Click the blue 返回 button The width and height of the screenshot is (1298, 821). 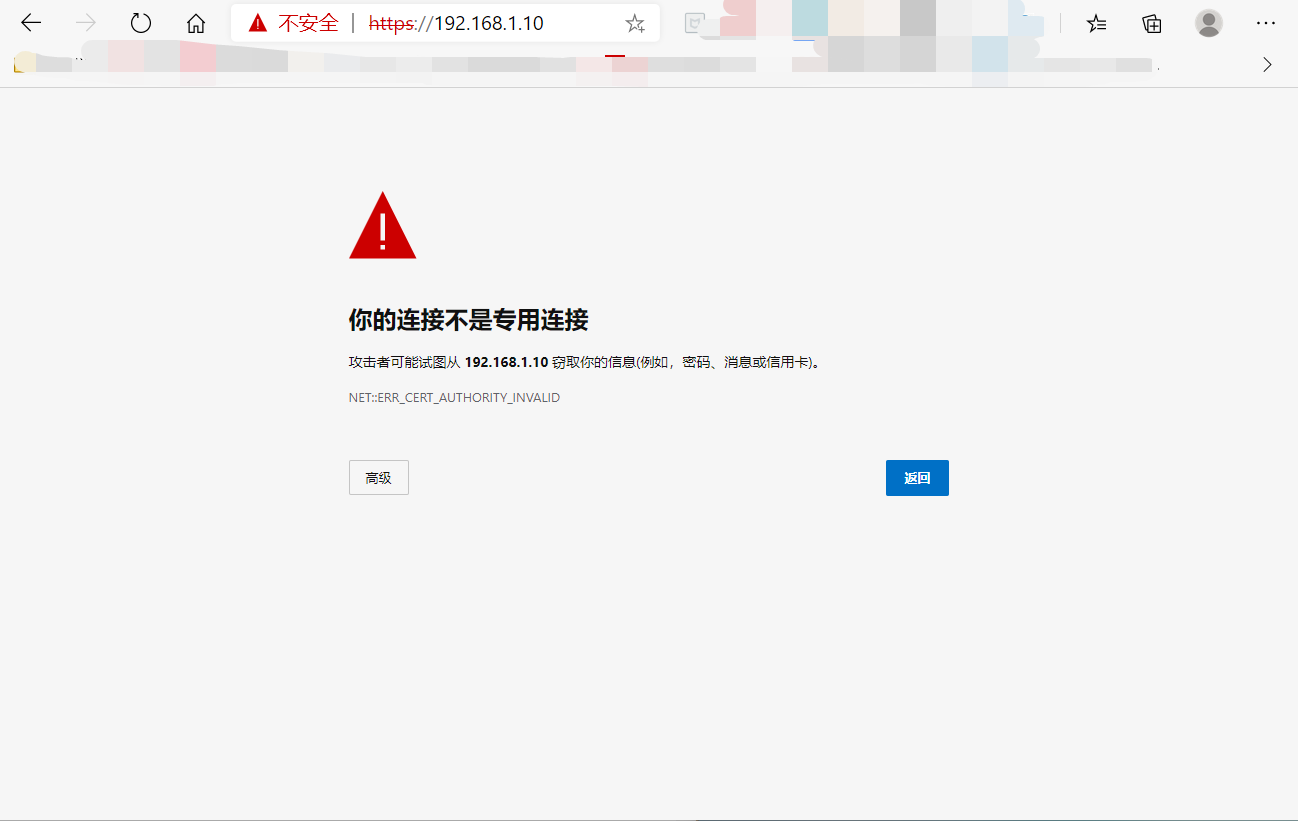click(x=917, y=477)
